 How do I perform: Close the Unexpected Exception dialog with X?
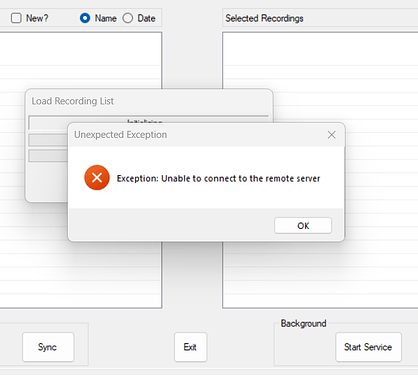click(331, 135)
